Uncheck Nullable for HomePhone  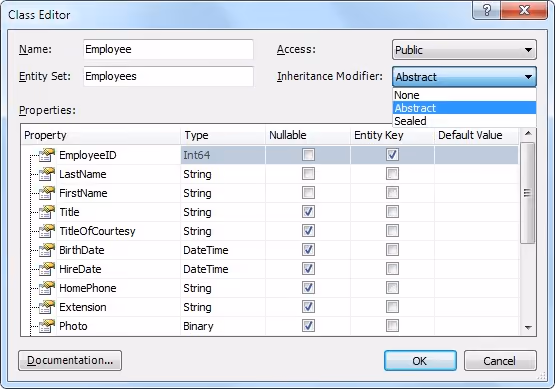[x=308, y=288]
